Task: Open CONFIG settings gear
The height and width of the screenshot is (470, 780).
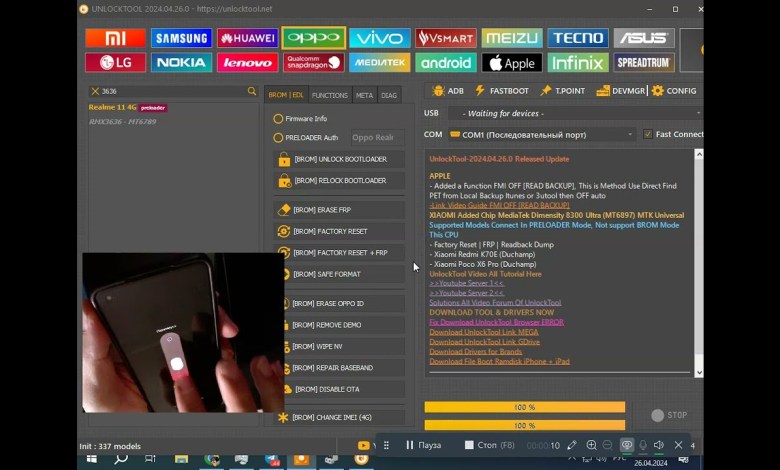Action: coord(674,91)
